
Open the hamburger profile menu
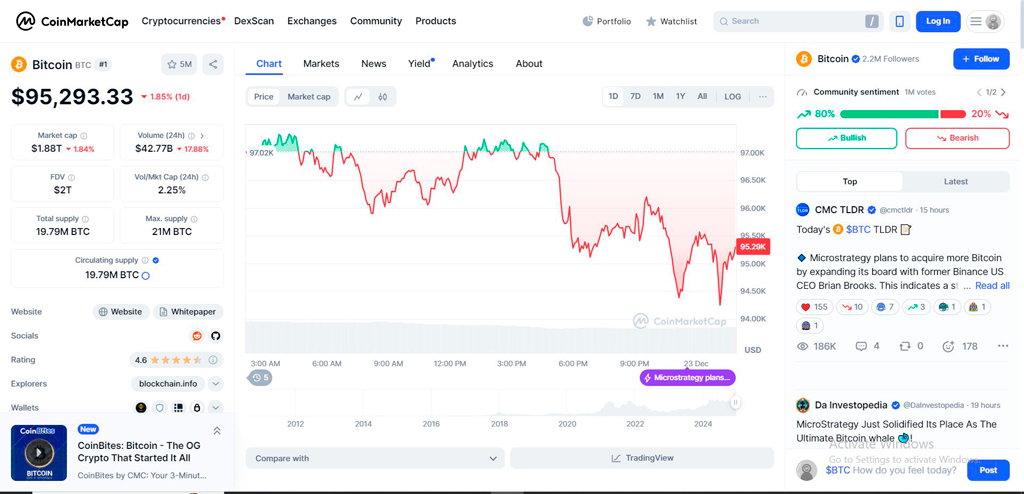(985, 22)
